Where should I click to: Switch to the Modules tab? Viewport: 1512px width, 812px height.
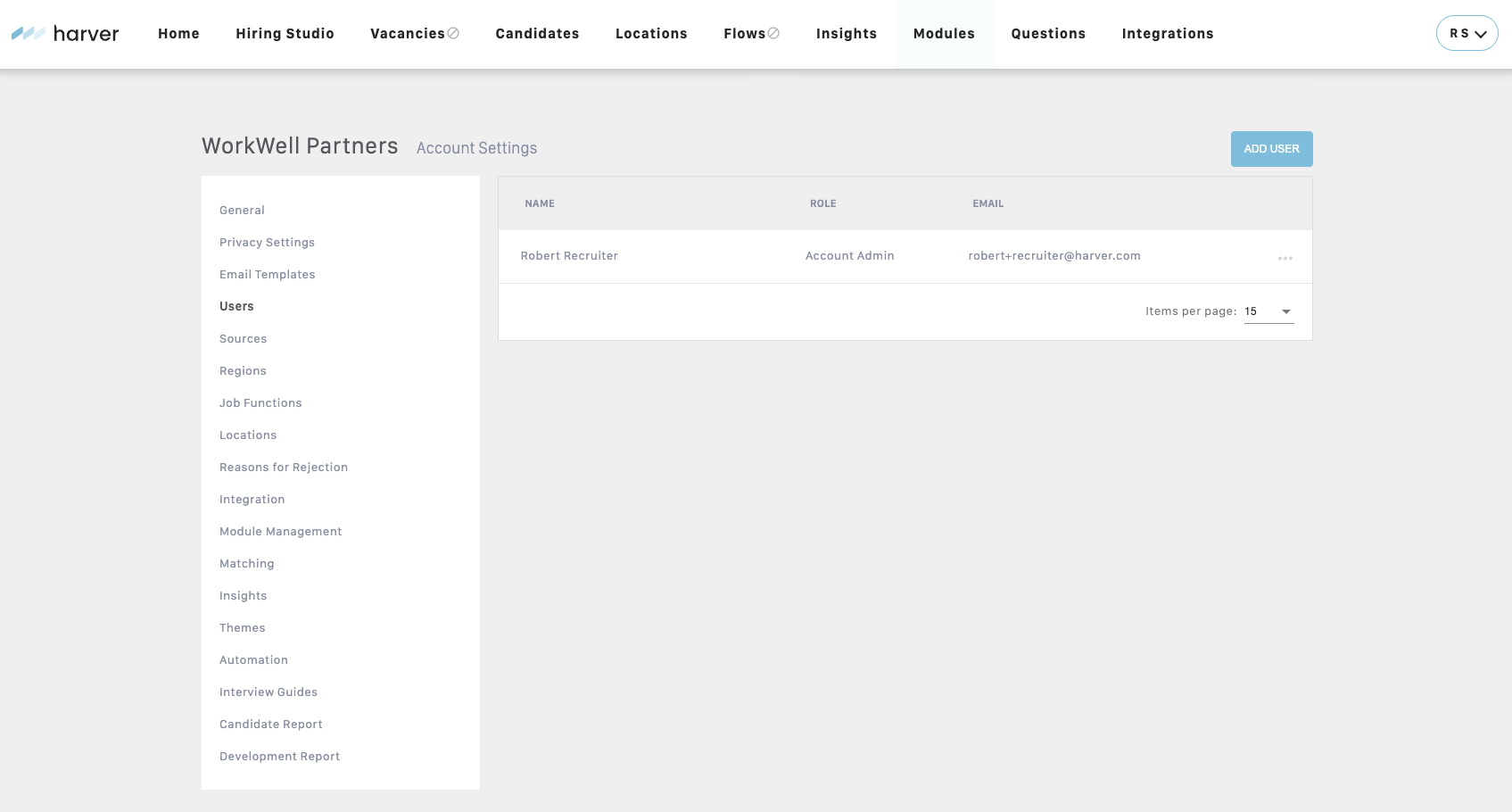click(x=944, y=34)
